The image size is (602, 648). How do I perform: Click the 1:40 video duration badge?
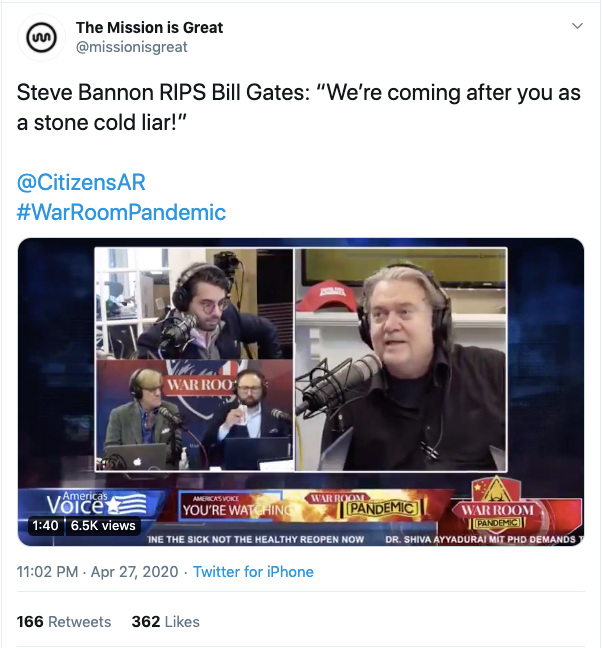point(45,526)
